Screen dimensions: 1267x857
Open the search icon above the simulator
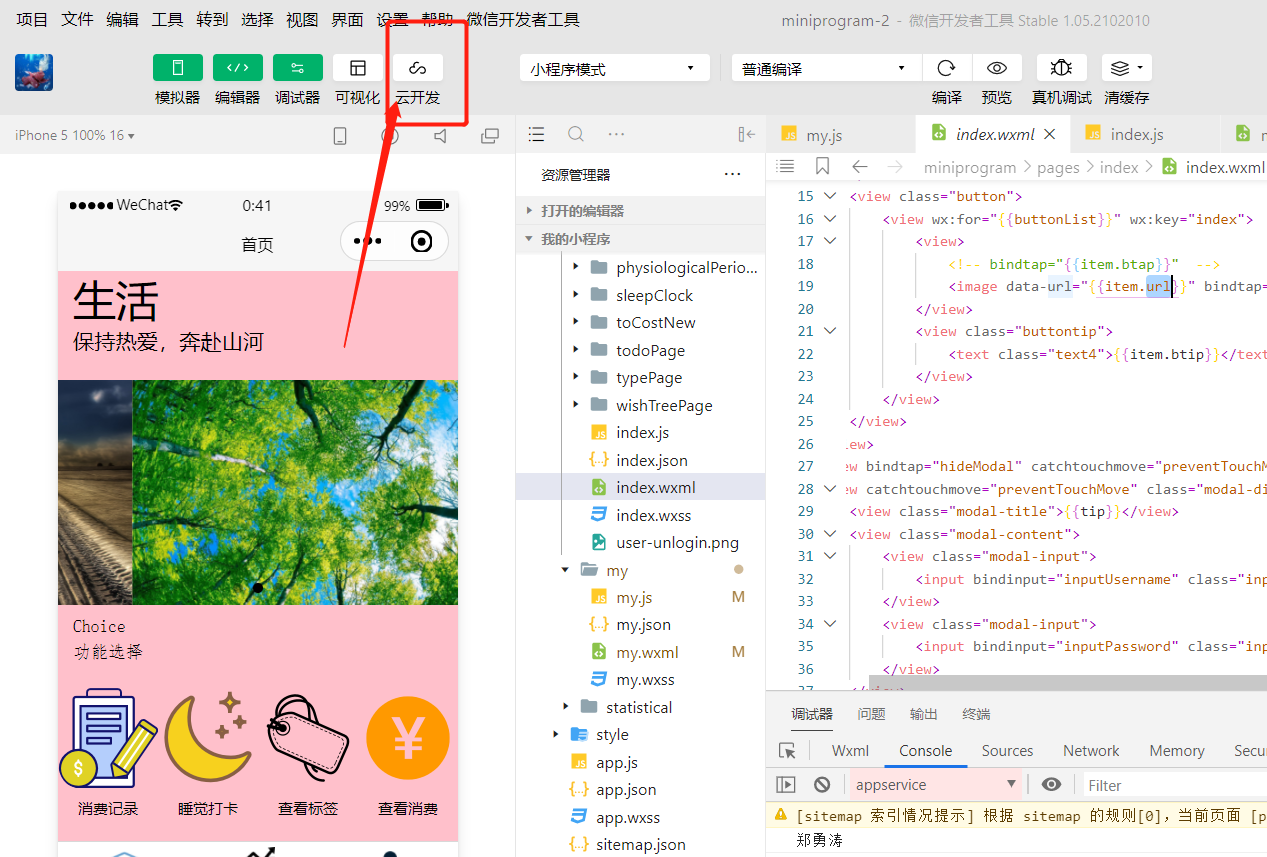click(574, 133)
